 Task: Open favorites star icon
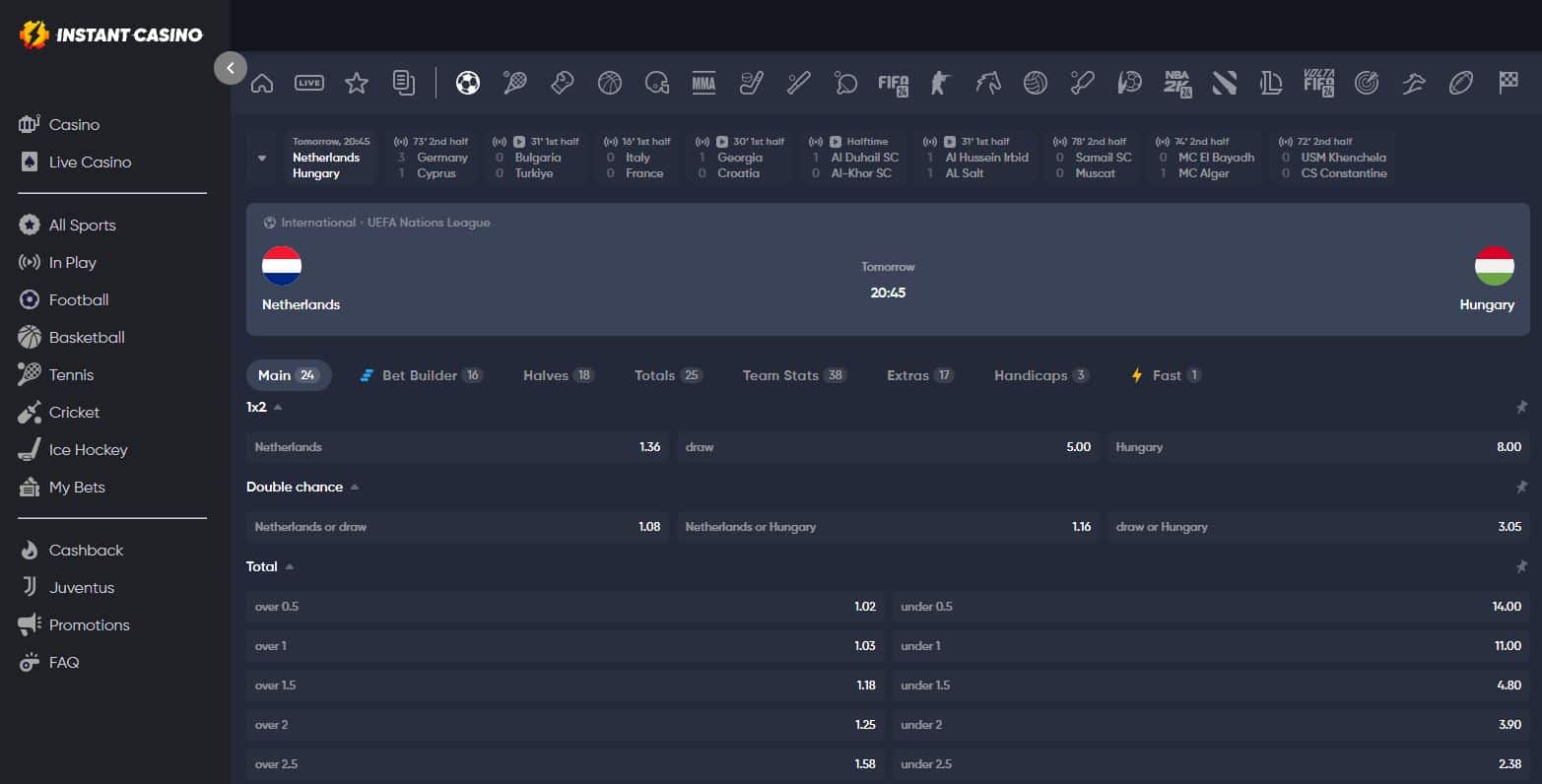[357, 83]
